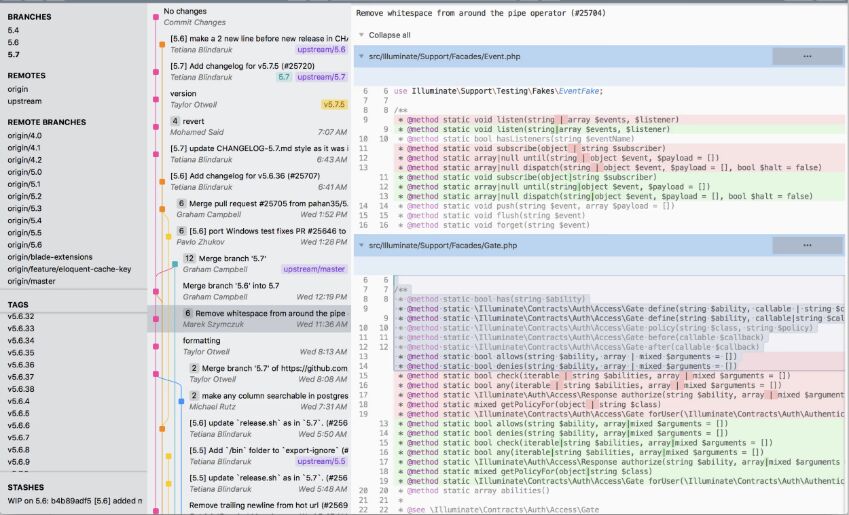Select remote branch origin/4.1
The image size is (849, 515).
(24, 148)
